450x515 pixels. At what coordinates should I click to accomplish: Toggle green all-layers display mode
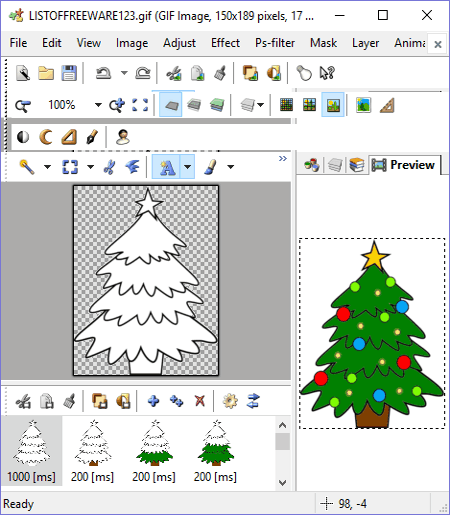[217, 105]
